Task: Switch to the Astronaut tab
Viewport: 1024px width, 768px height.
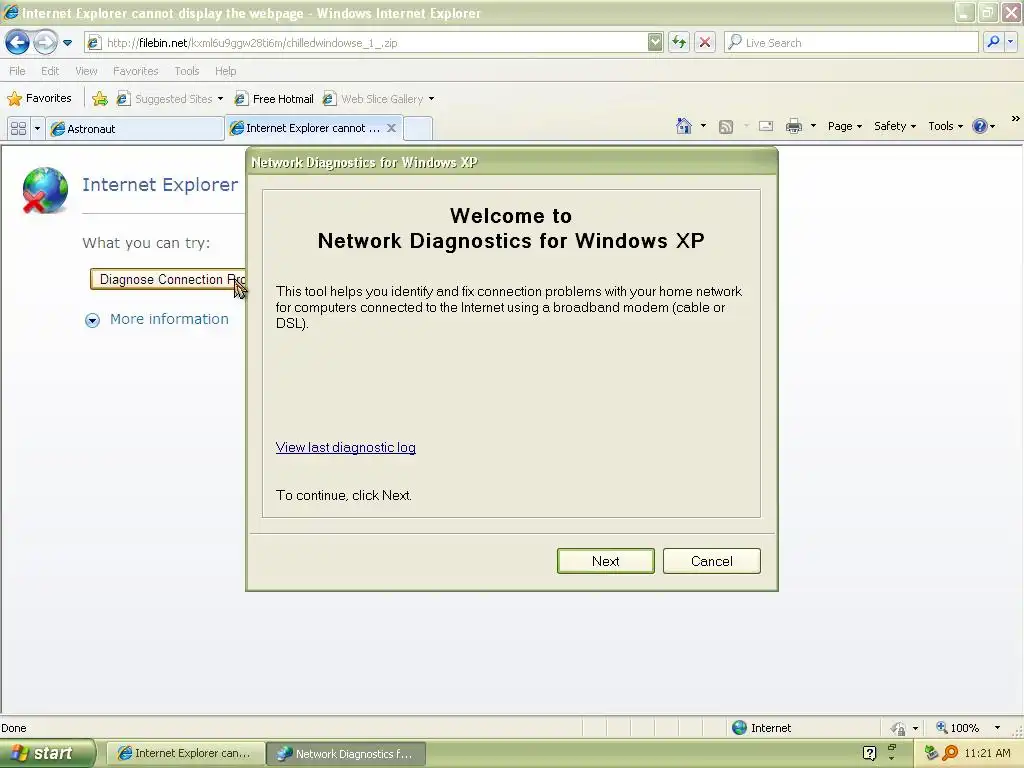Action: click(x=135, y=129)
